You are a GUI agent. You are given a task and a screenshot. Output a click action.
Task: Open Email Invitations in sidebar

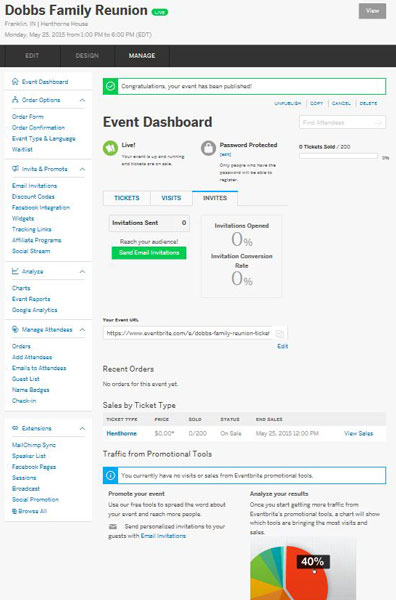tap(34, 186)
